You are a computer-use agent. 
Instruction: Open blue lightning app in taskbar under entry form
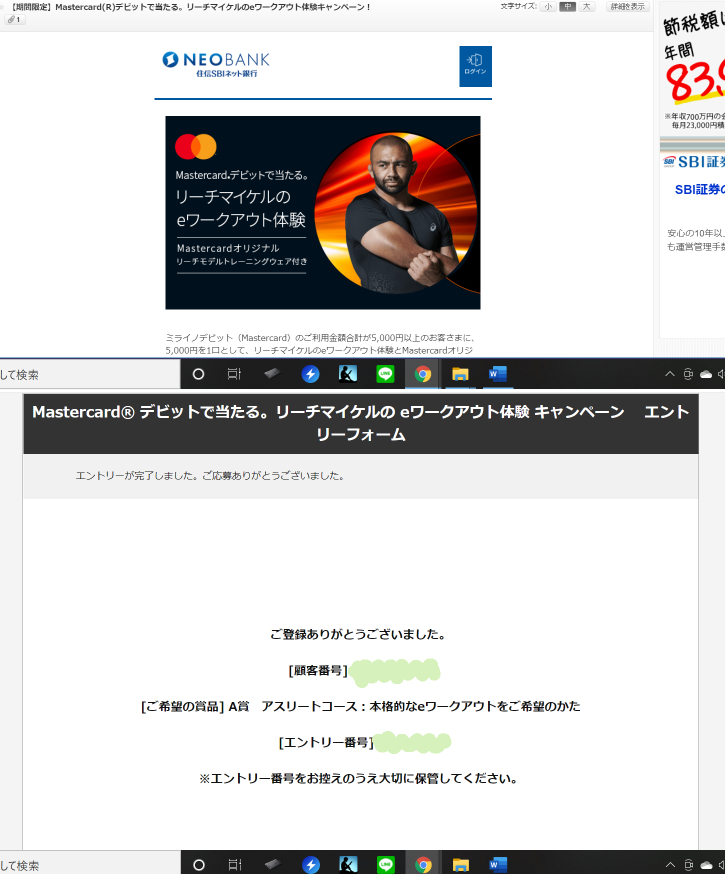[311, 865]
